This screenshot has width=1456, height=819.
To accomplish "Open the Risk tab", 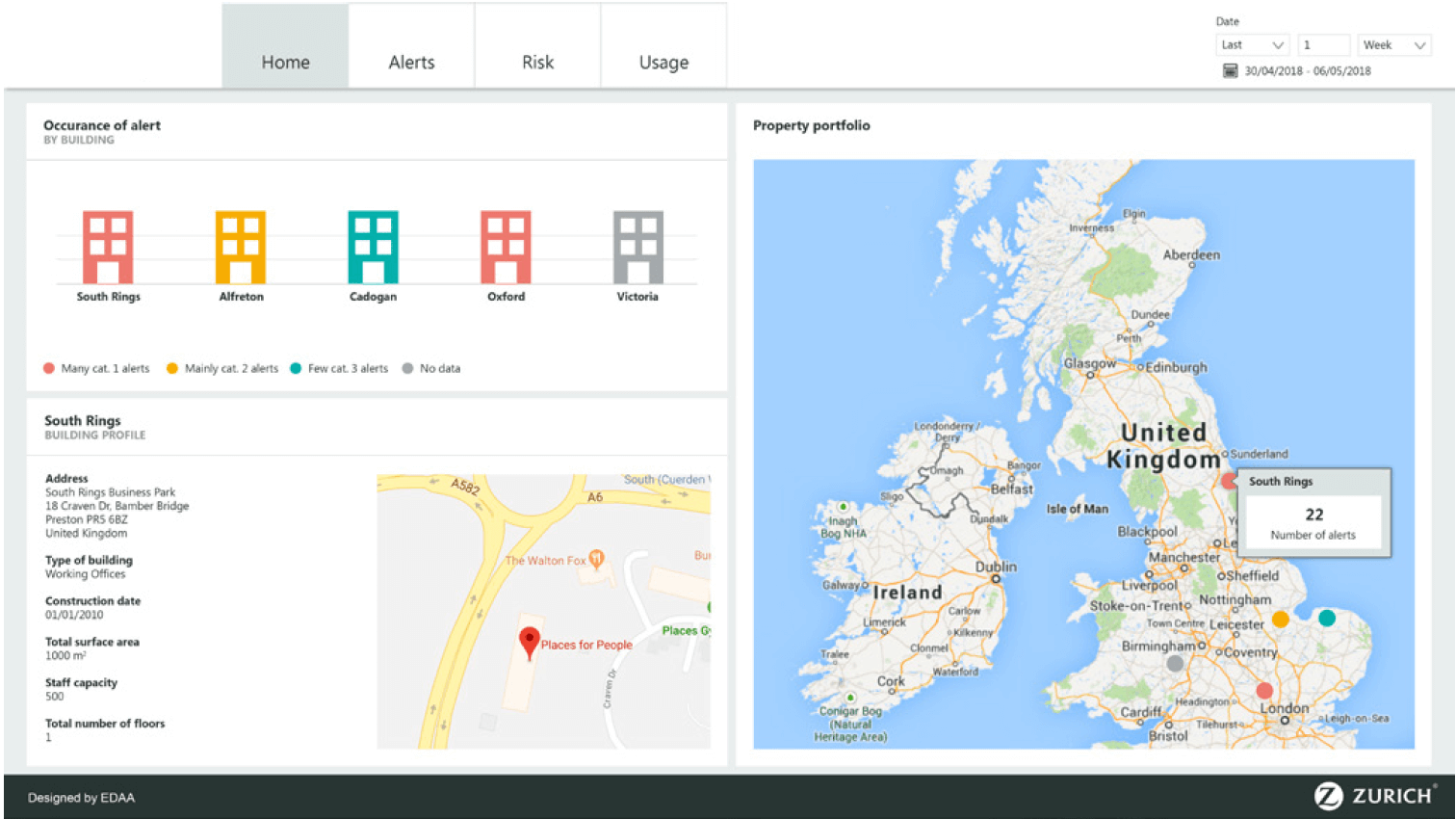I will click(537, 62).
